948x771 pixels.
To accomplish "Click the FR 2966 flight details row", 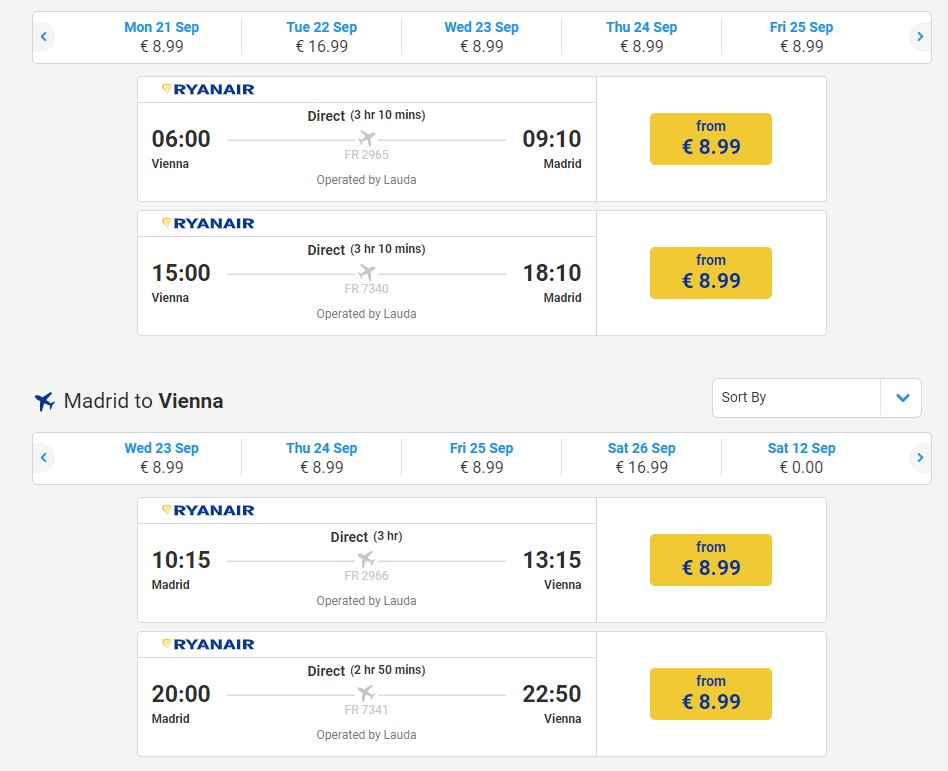I will pos(366,573).
